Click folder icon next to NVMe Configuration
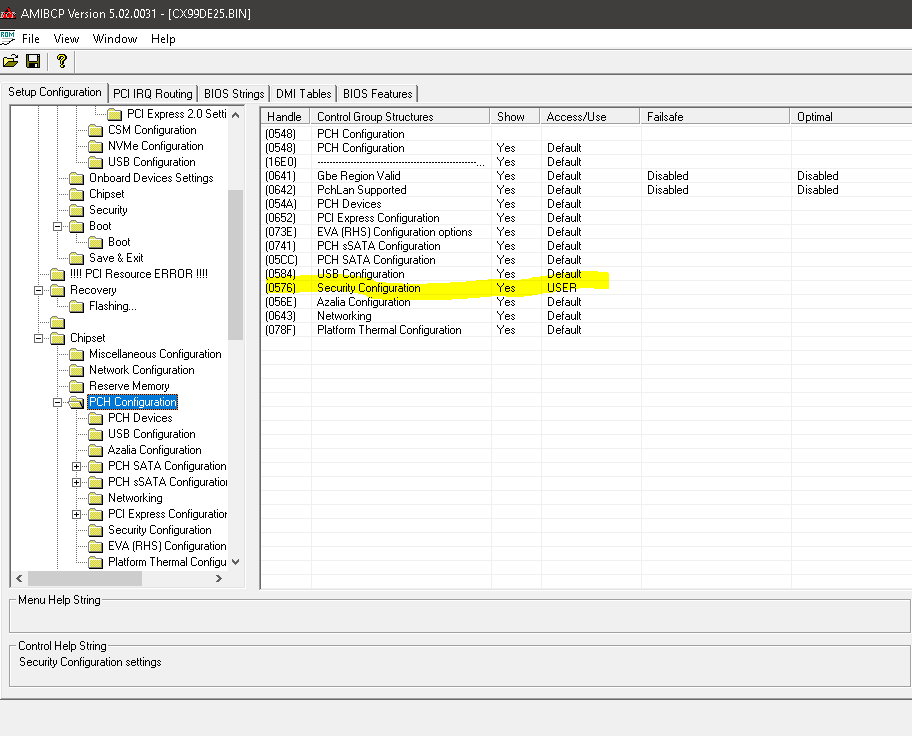 (95, 147)
